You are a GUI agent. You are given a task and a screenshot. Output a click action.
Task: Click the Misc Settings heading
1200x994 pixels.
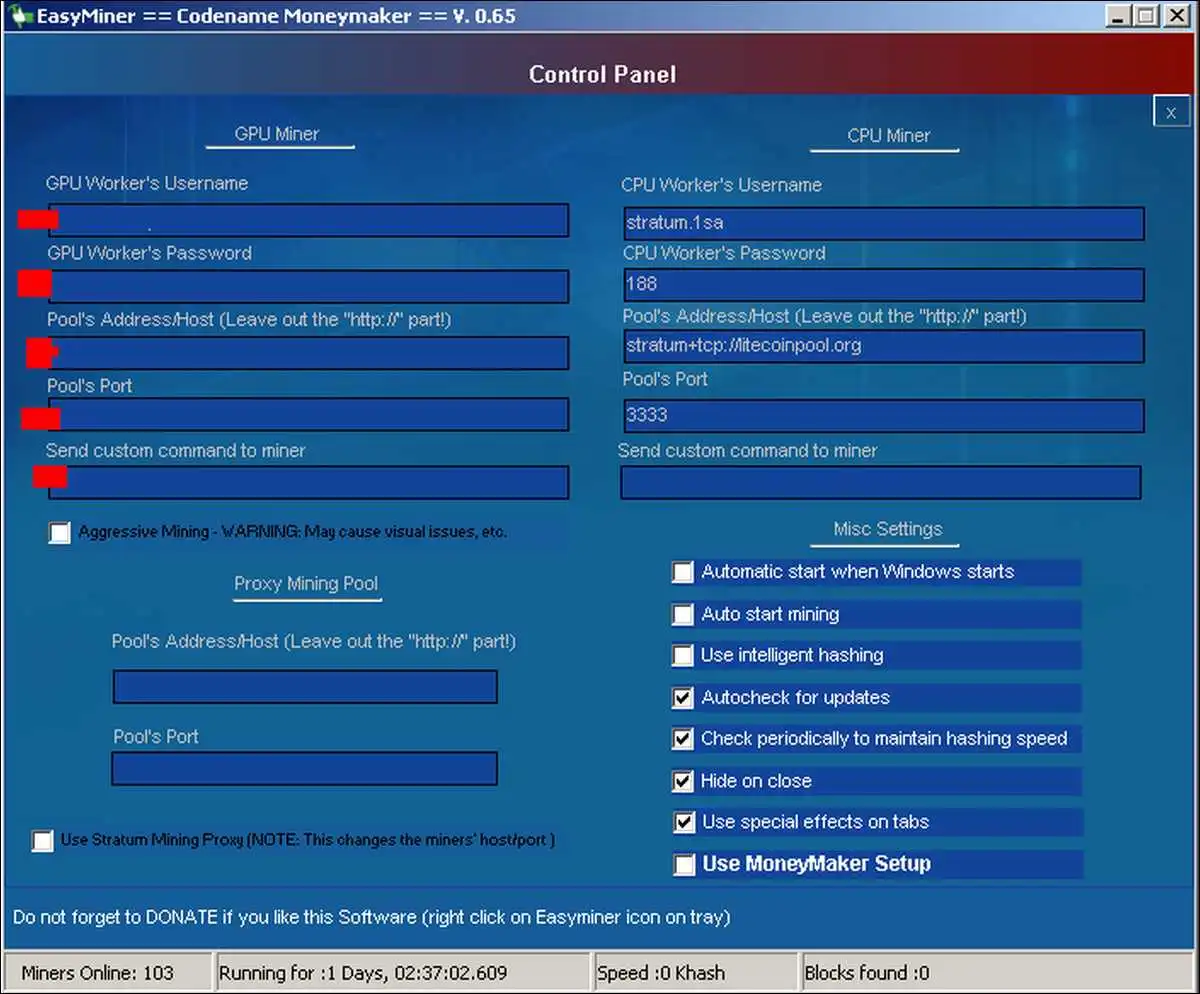coord(888,529)
